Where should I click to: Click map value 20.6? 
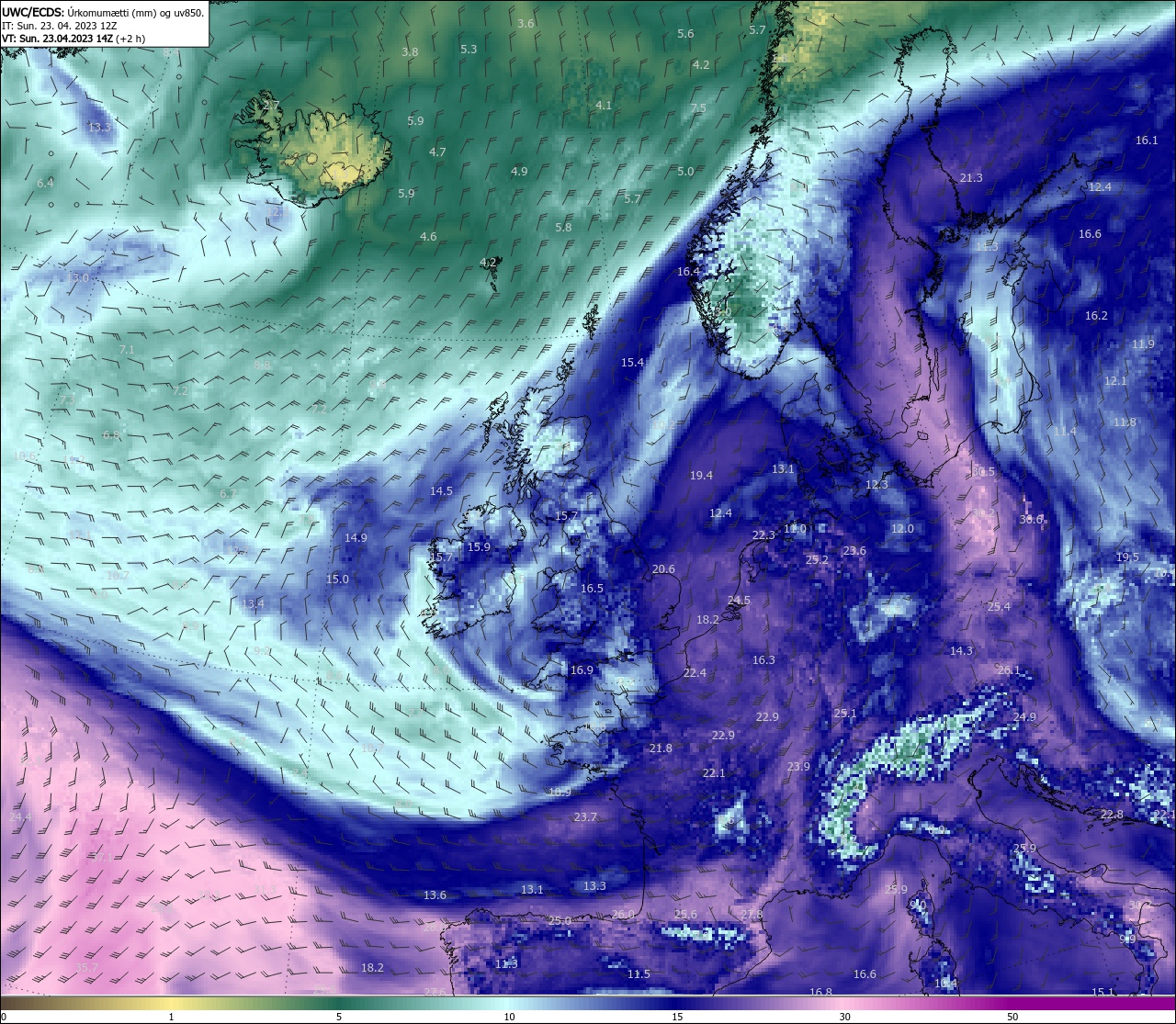pyautogui.click(x=663, y=568)
